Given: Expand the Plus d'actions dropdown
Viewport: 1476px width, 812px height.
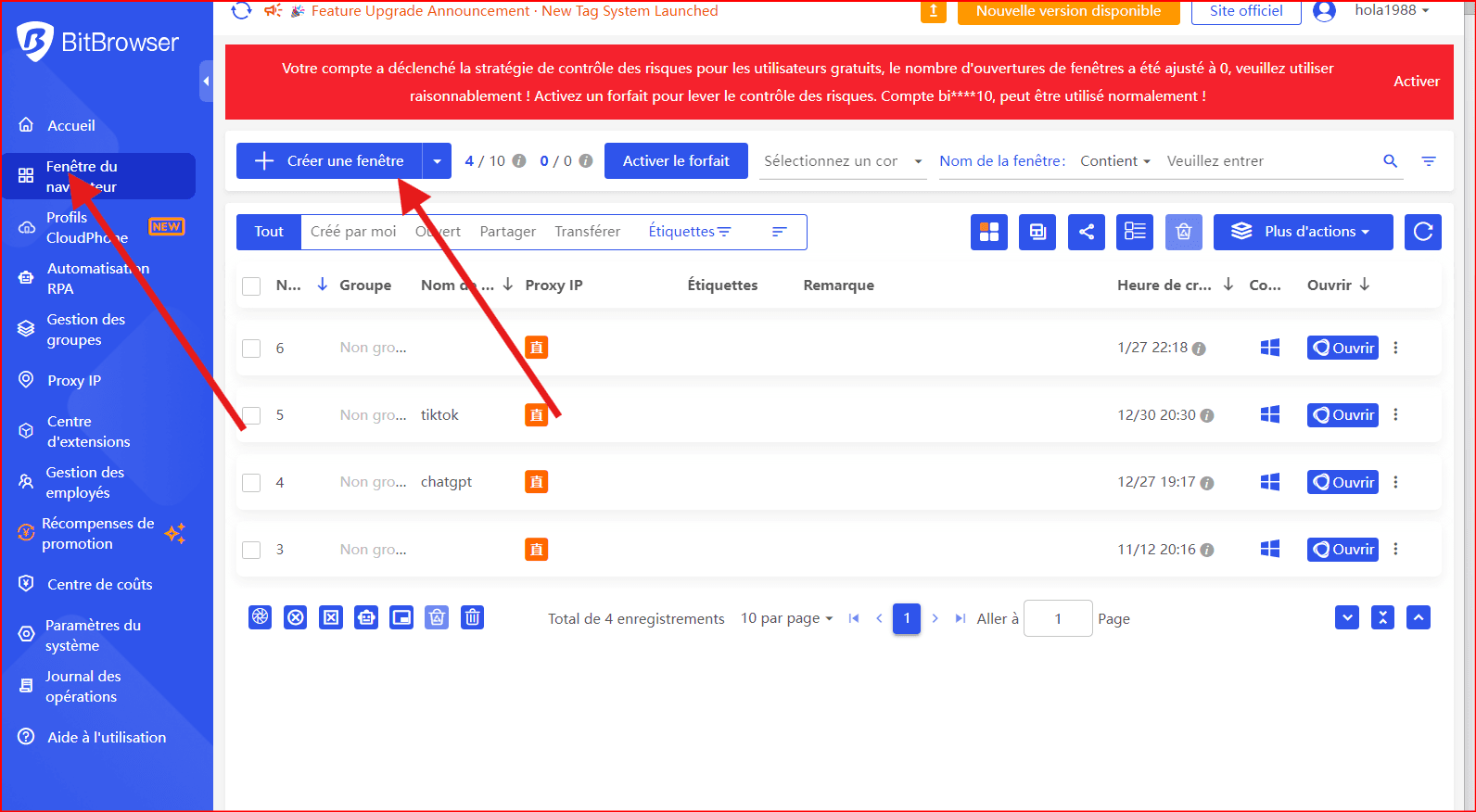Looking at the screenshot, I should pyautogui.click(x=1303, y=232).
